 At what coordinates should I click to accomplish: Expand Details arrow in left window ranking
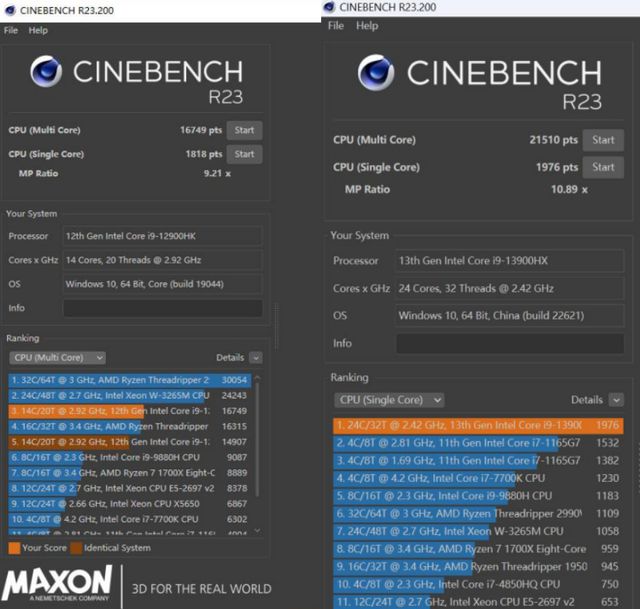[256, 358]
